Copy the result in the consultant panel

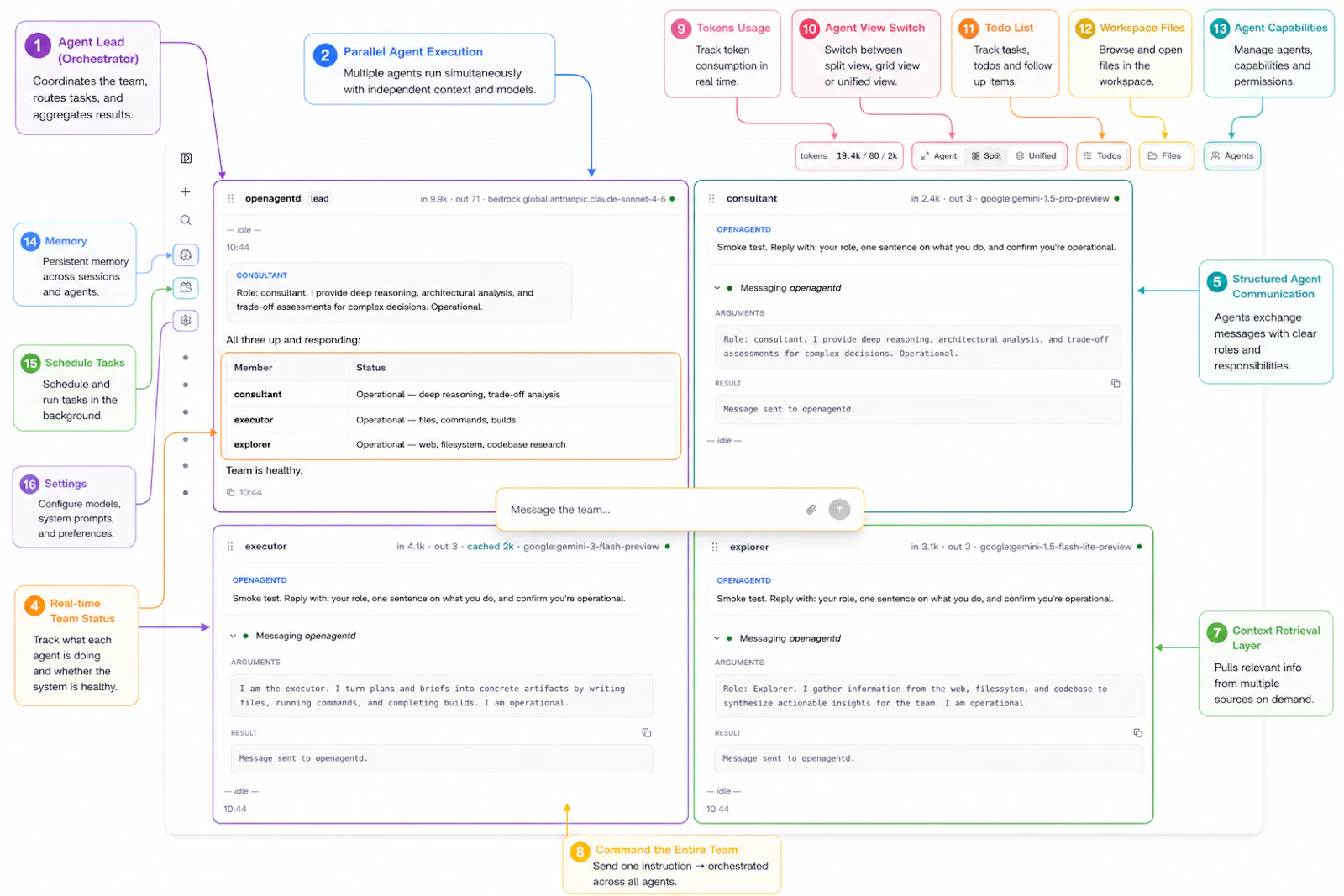1116,383
